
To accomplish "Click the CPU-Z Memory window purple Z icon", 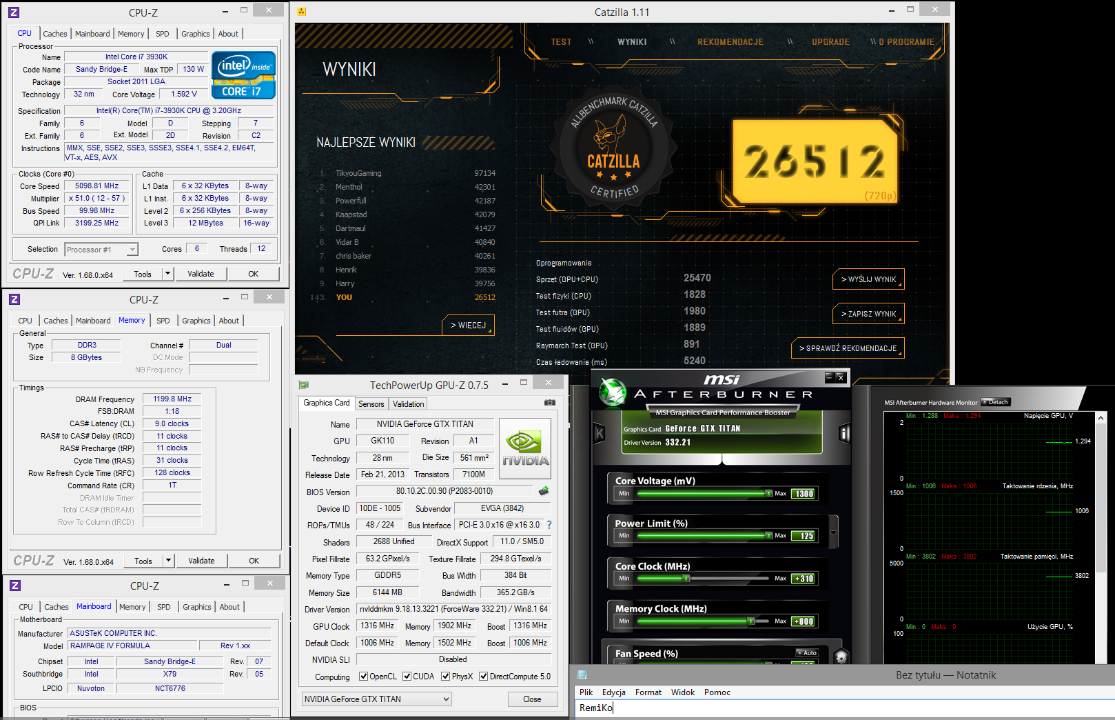I will pyautogui.click(x=14, y=299).
